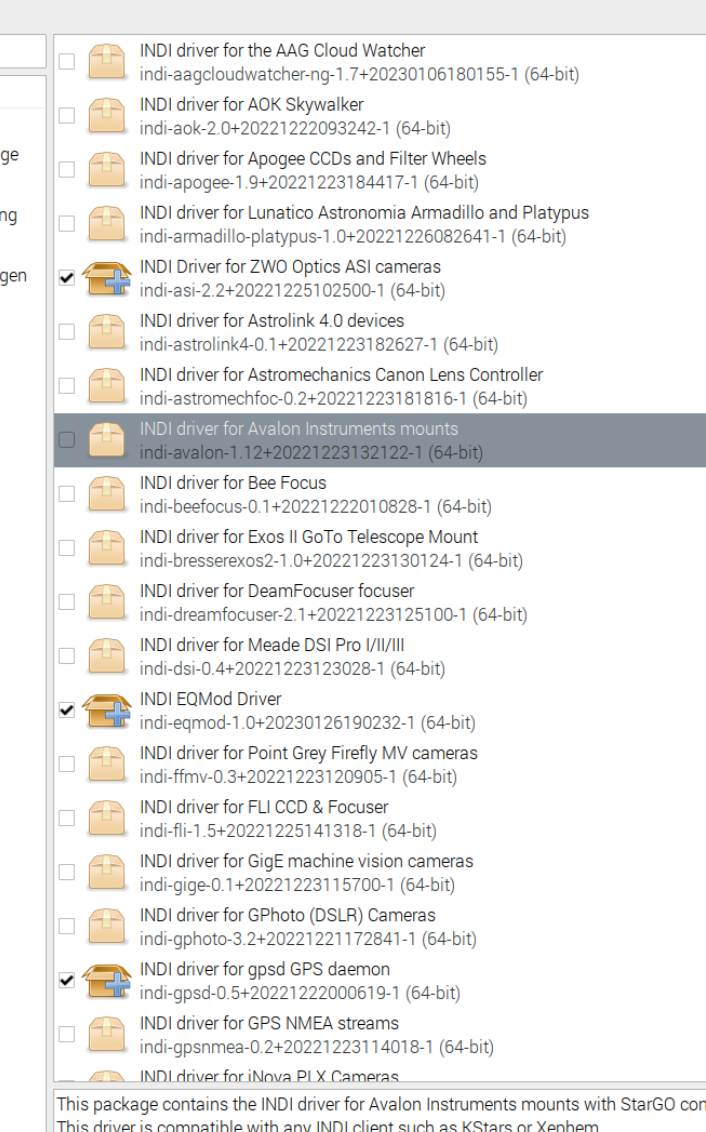Click the GPS NMEA streams package icon
The height and width of the screenshot is (1132, 706).
(x=107, y=1035)
